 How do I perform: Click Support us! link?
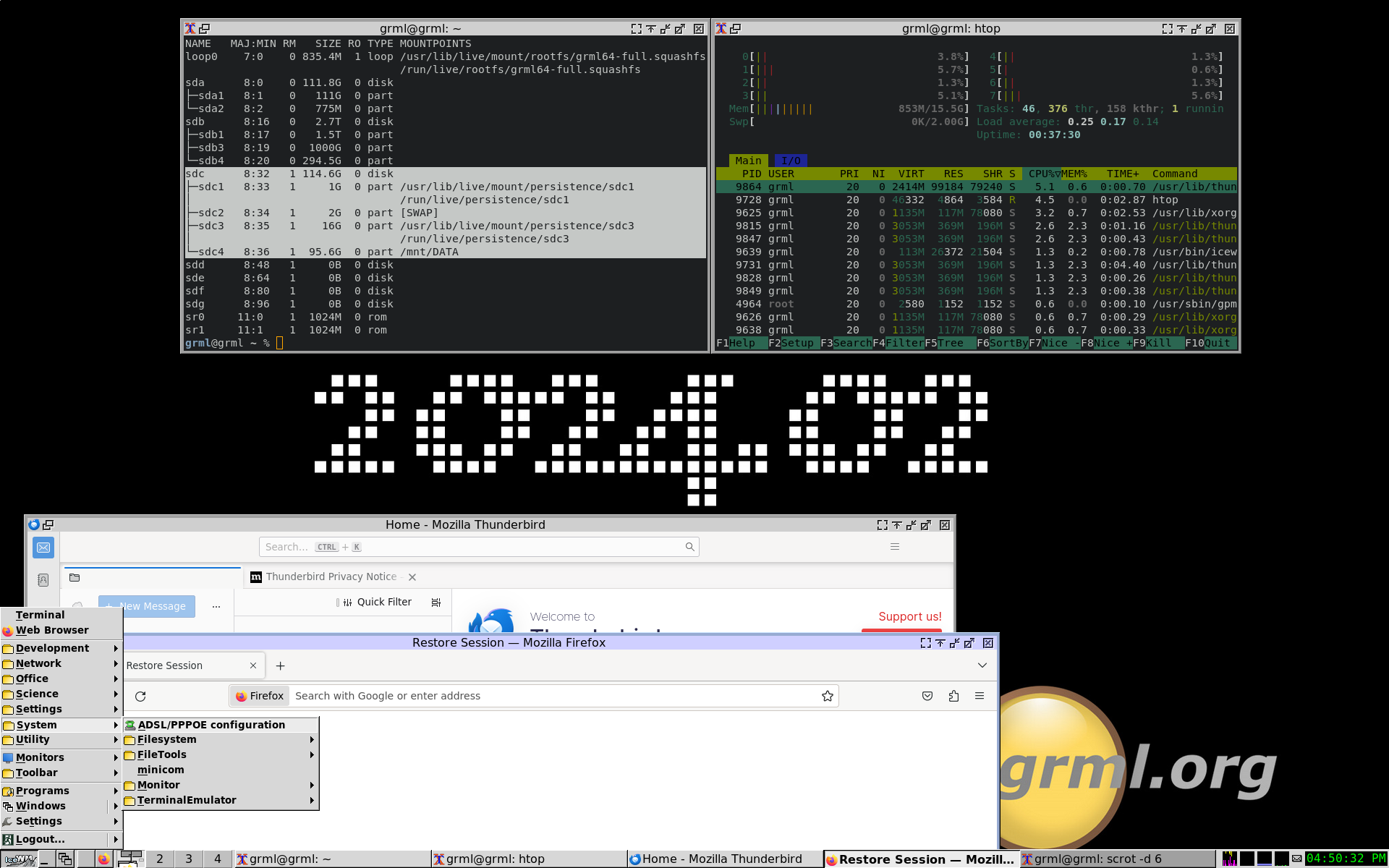click(909, 616)
